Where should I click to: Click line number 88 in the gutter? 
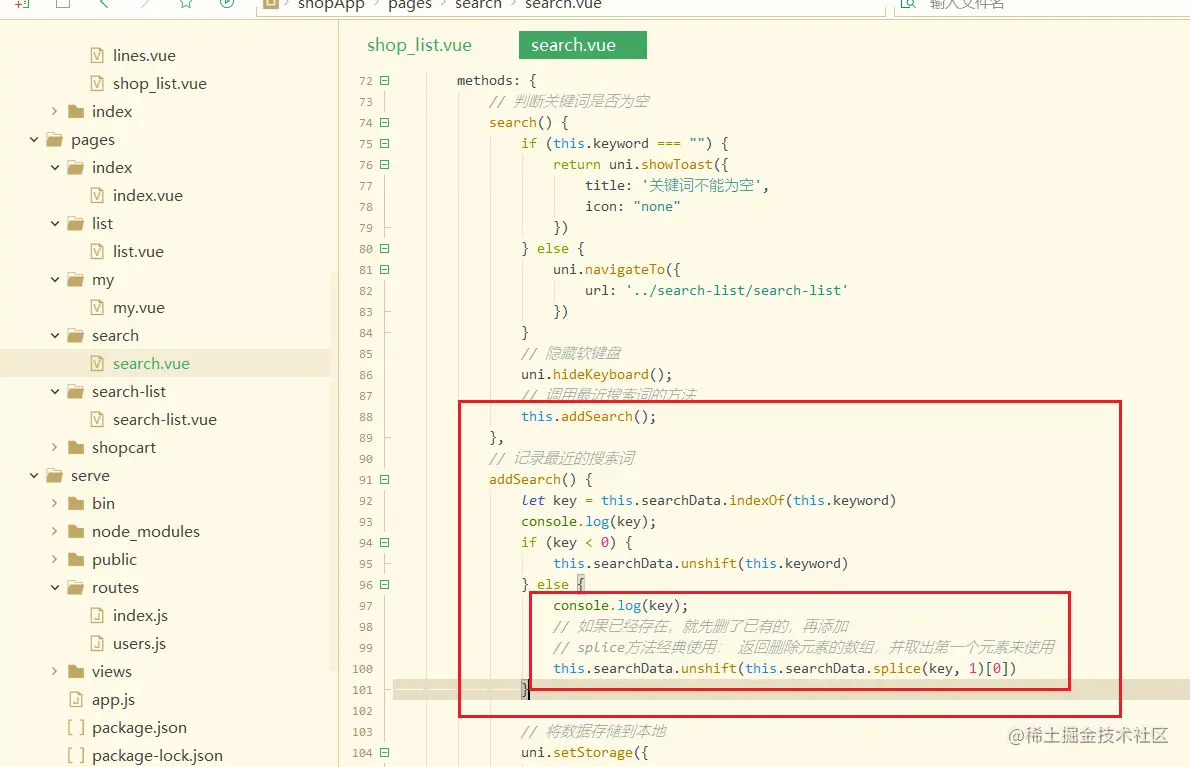[366, 417]
